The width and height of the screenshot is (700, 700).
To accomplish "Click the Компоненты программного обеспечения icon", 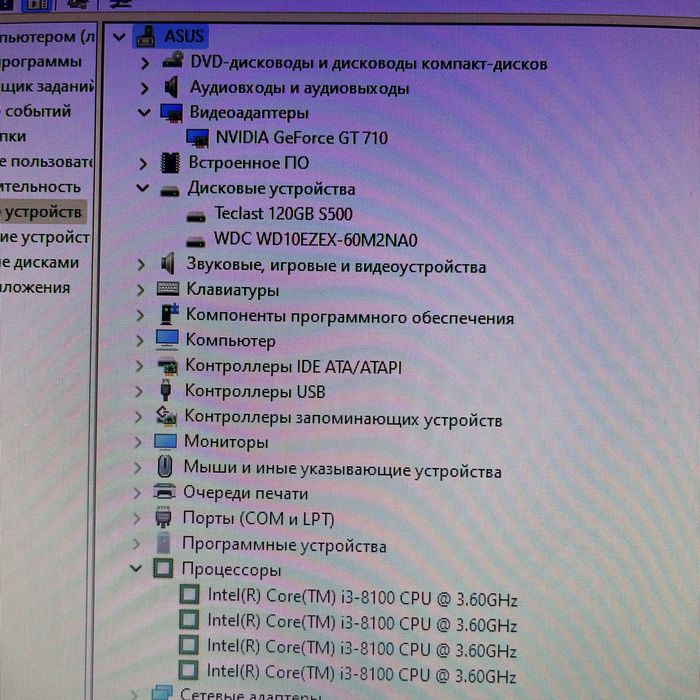I will pos(169,313).
